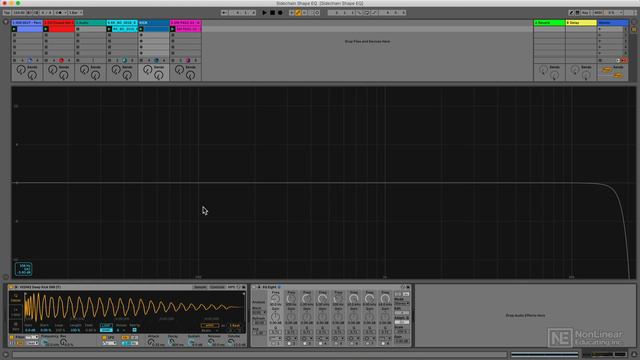Select the tempo value field
Image resolution: width=640 pixels, height=360 pixels.
coord(19,13)
